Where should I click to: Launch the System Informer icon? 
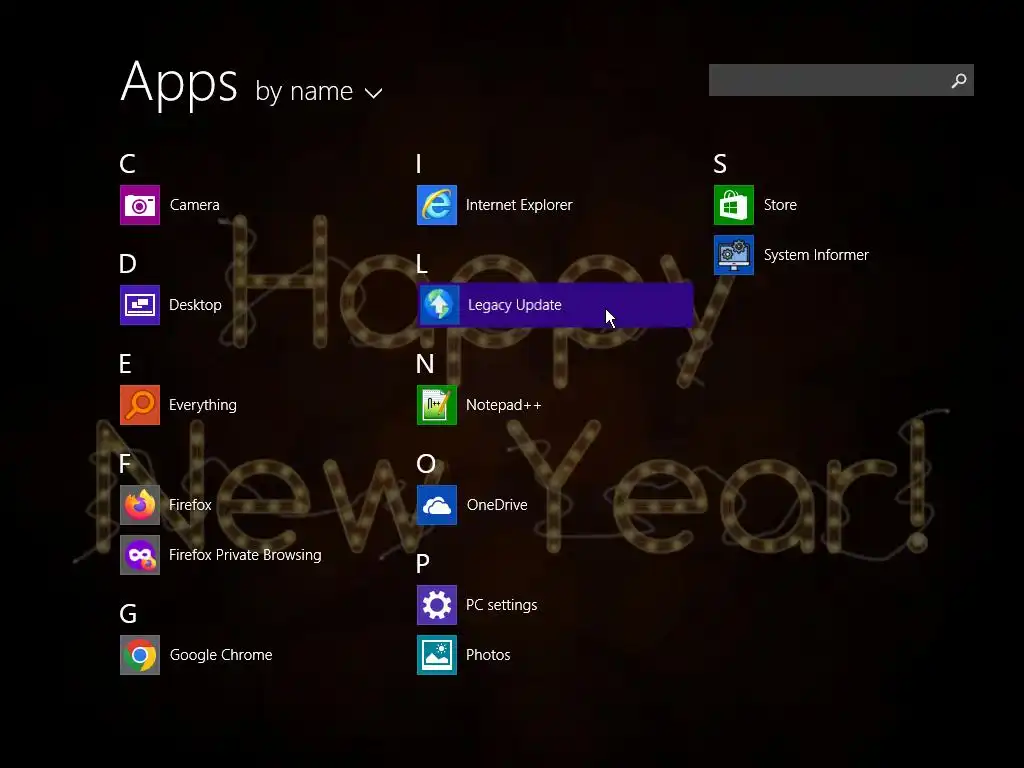click(734, 255)
